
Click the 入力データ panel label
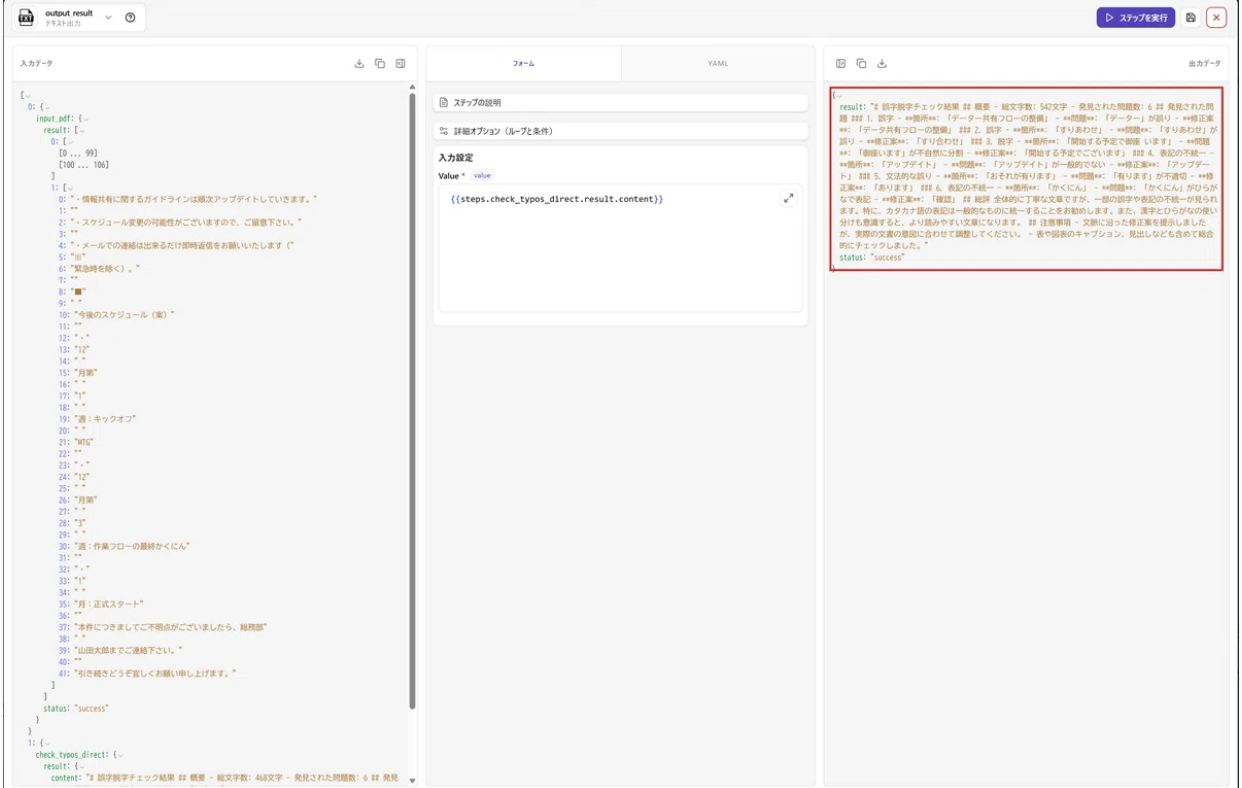[37, 63]
